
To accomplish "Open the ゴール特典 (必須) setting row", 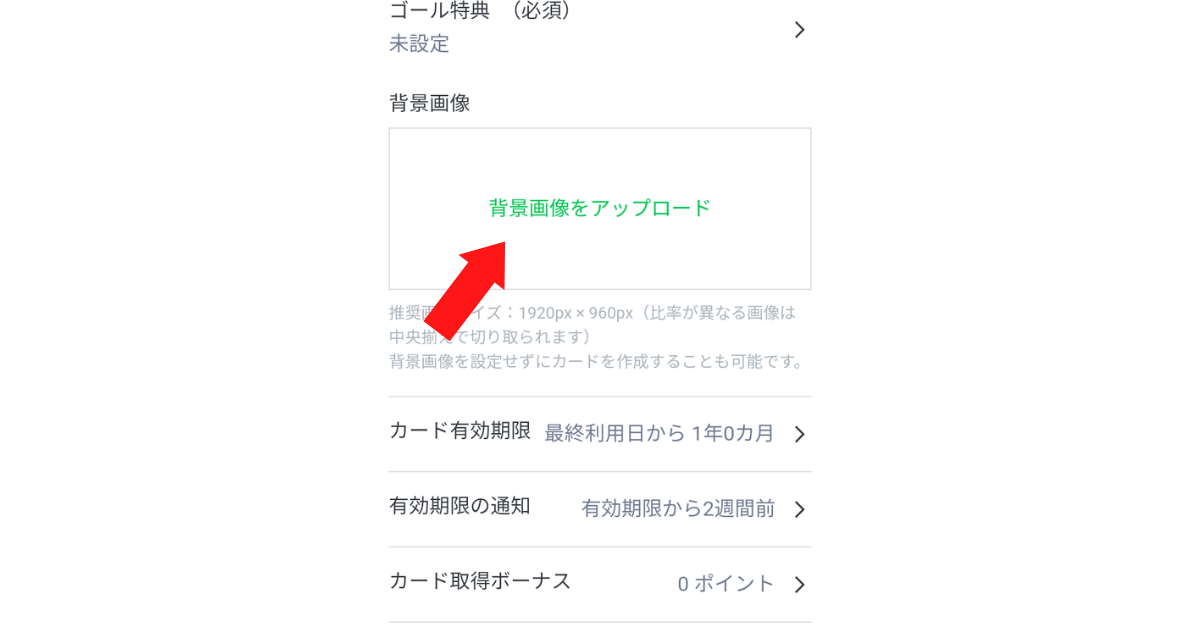I will (600, 29).
